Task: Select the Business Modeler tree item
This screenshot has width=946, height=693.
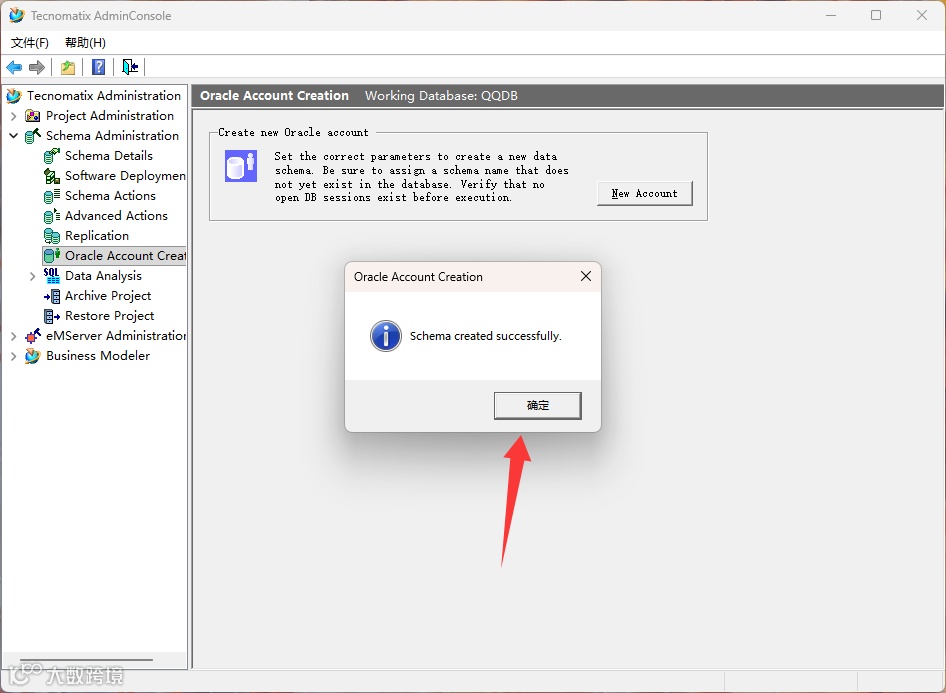Action: (98, 356)
